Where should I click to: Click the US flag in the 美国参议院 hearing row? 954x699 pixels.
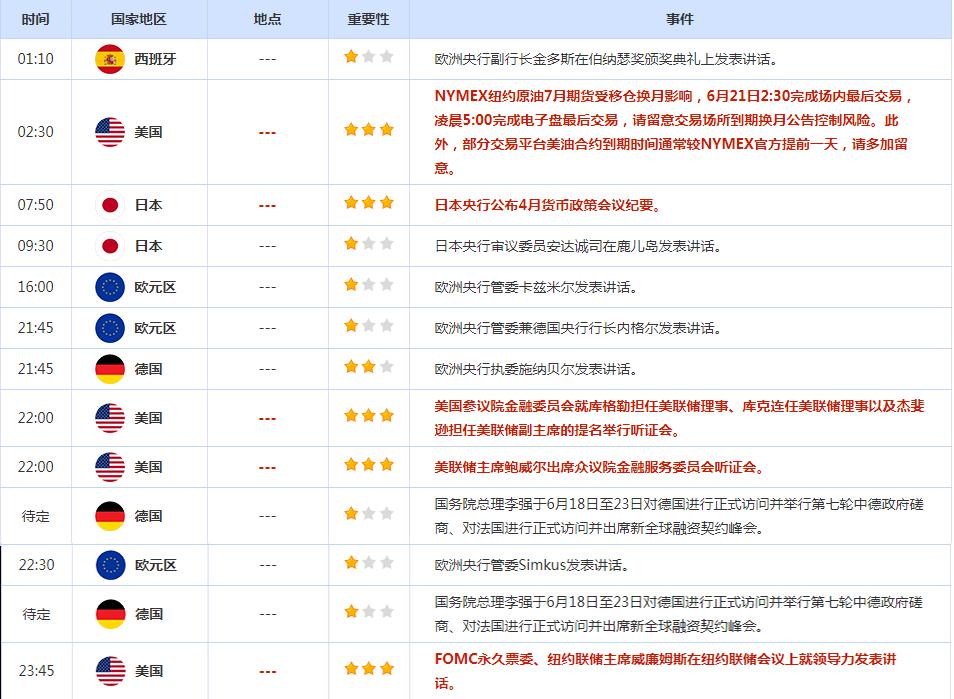pos(110,418)
